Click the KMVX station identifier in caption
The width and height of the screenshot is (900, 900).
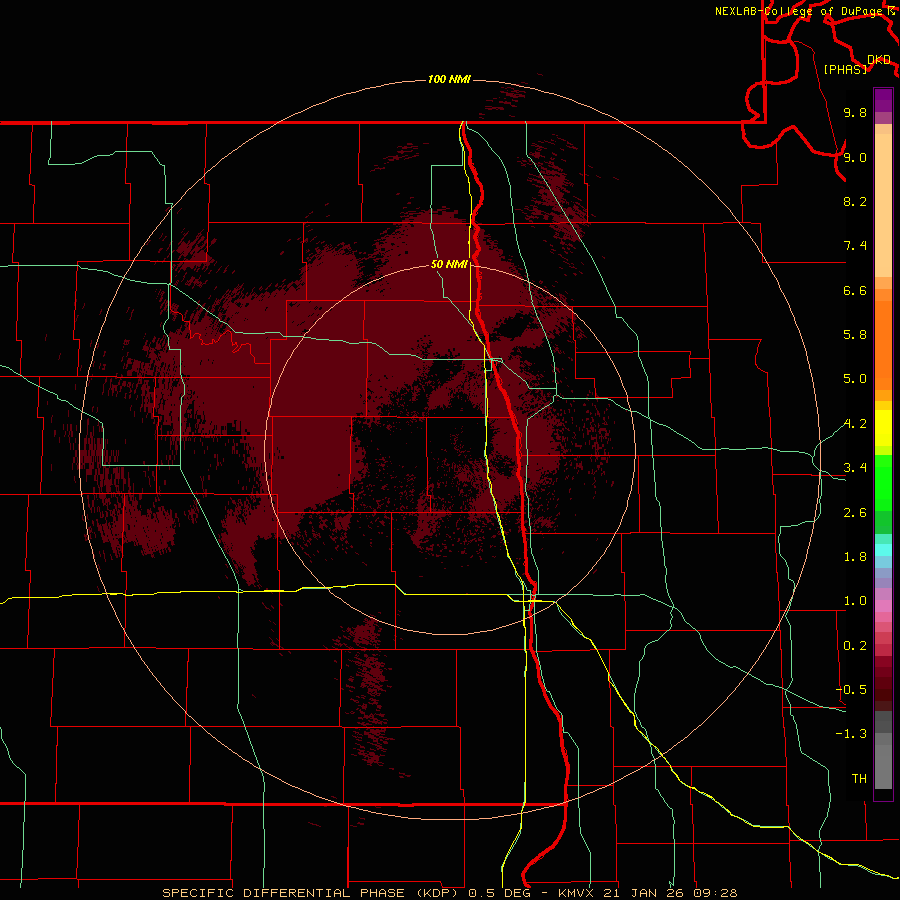tap(575, 893)
